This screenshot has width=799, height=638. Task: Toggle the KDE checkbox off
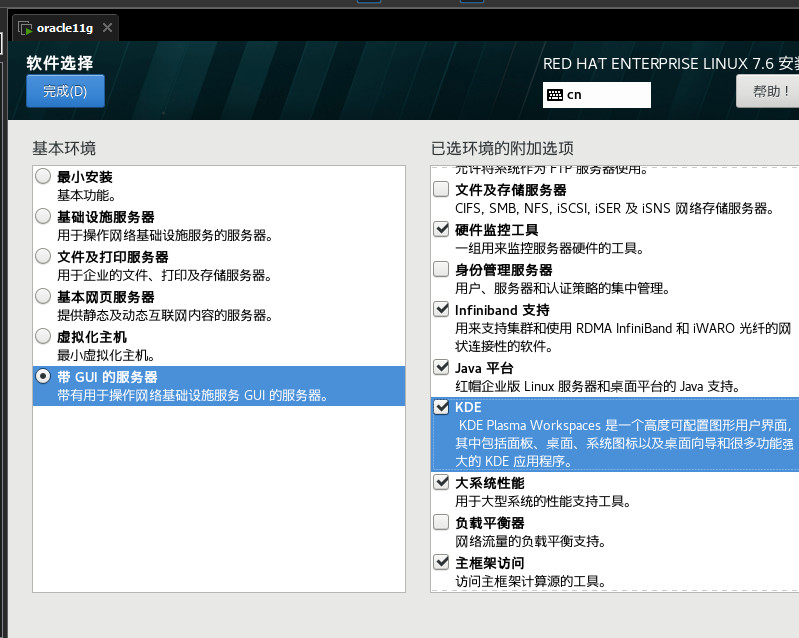(441, 407)
